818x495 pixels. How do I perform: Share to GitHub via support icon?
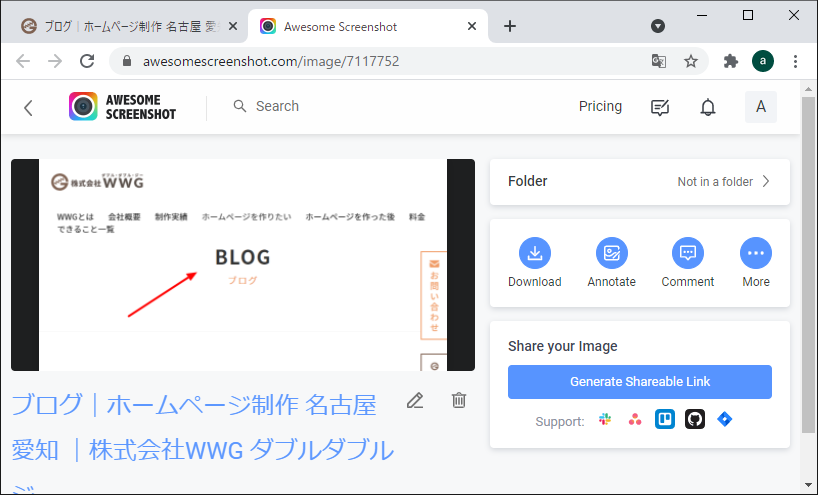[x=695, y=420]
